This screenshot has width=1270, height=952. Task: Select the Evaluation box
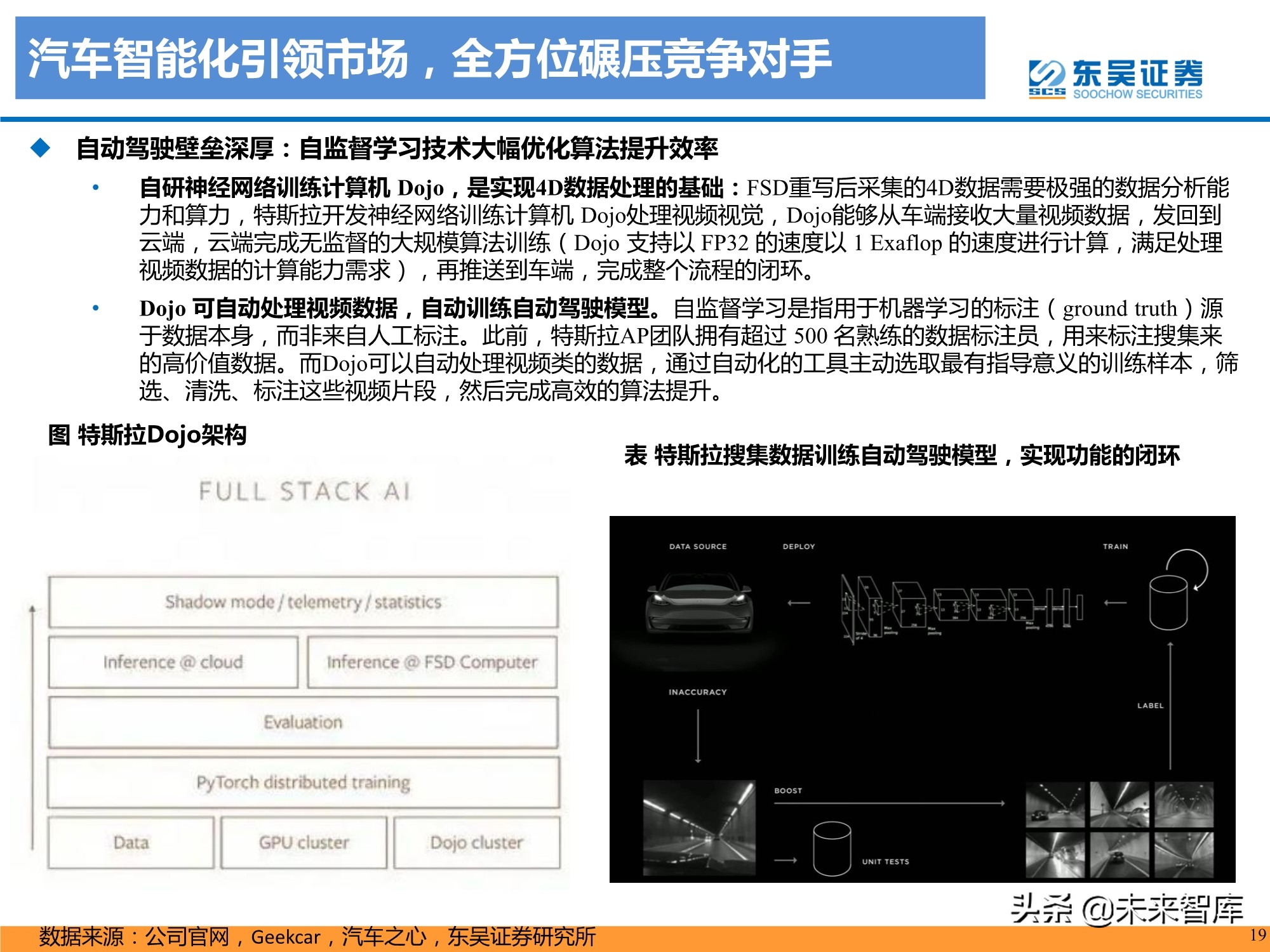click(303, 722)
